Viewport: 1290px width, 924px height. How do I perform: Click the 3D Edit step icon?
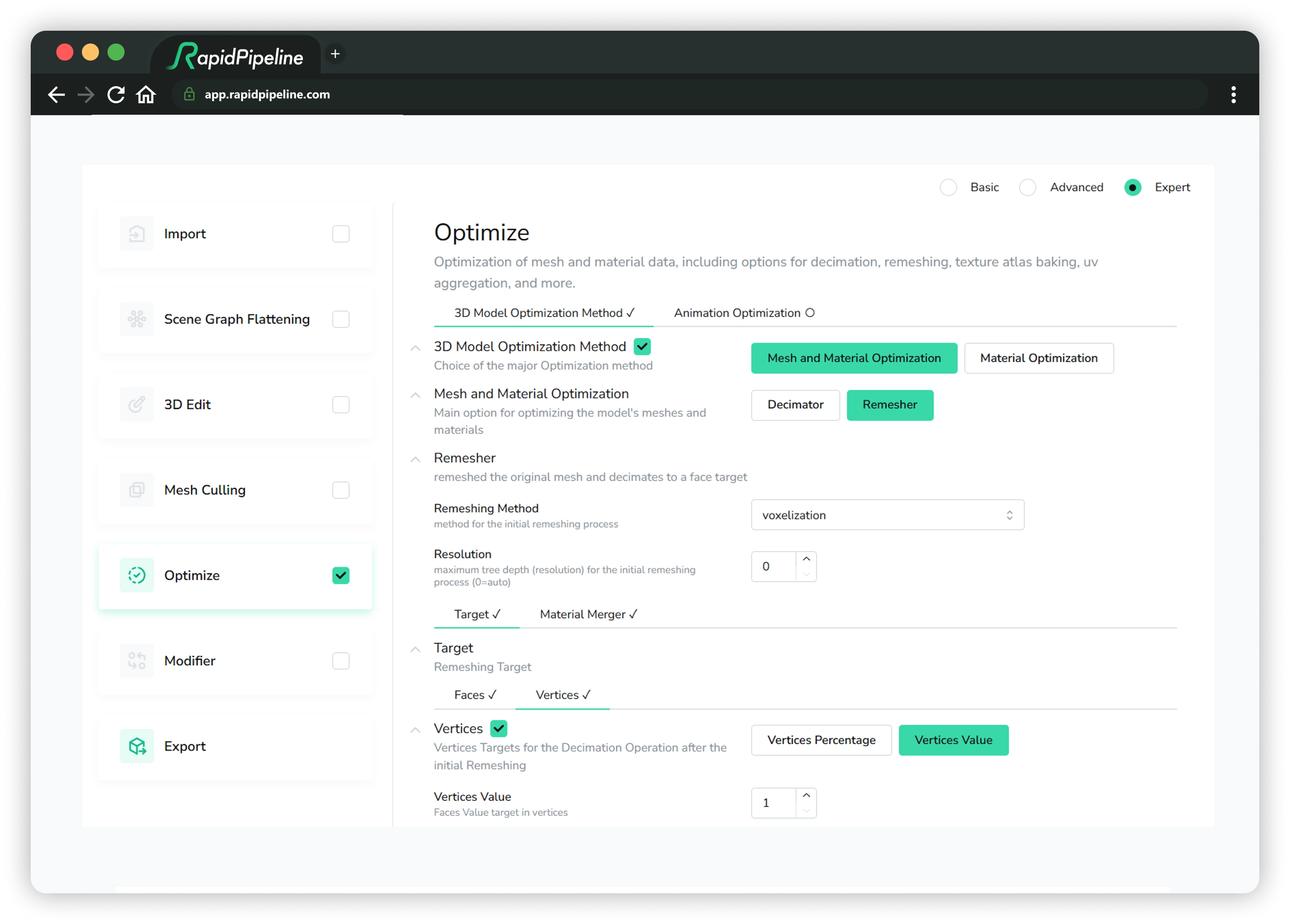click(137, 404)
